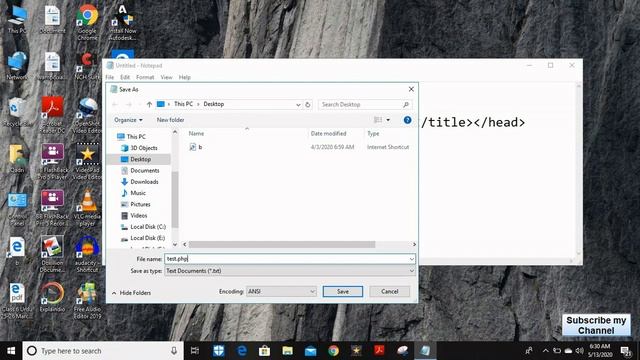Screen dimensions: 640x360
Task: Open Notepad Help menu
Action: pos(184,77)
